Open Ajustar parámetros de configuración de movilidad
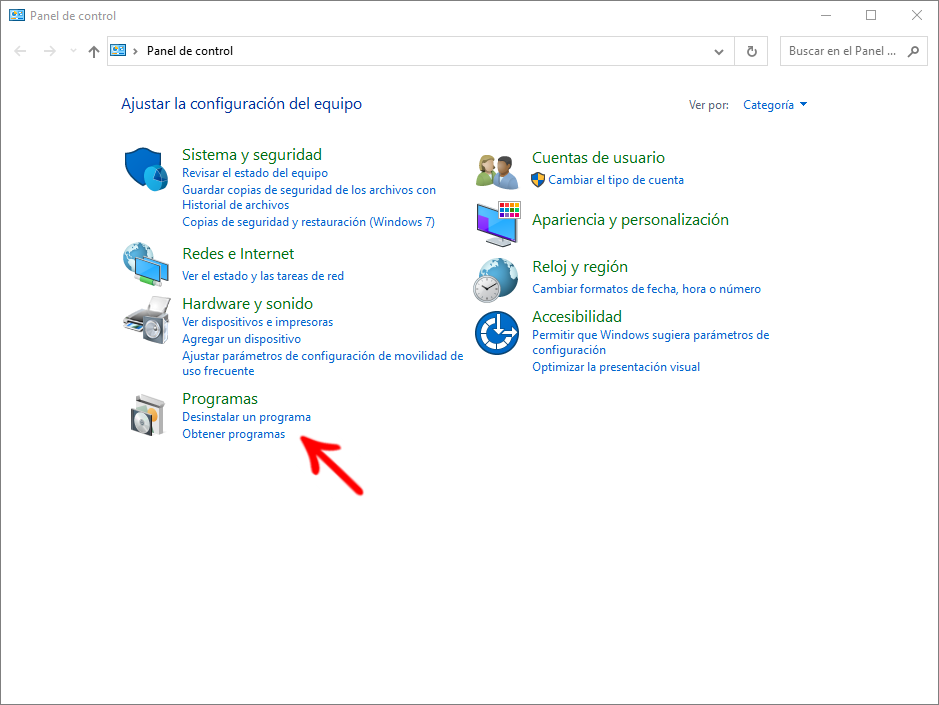Screen dimensions: 939x705 click(x=323, y=364)
